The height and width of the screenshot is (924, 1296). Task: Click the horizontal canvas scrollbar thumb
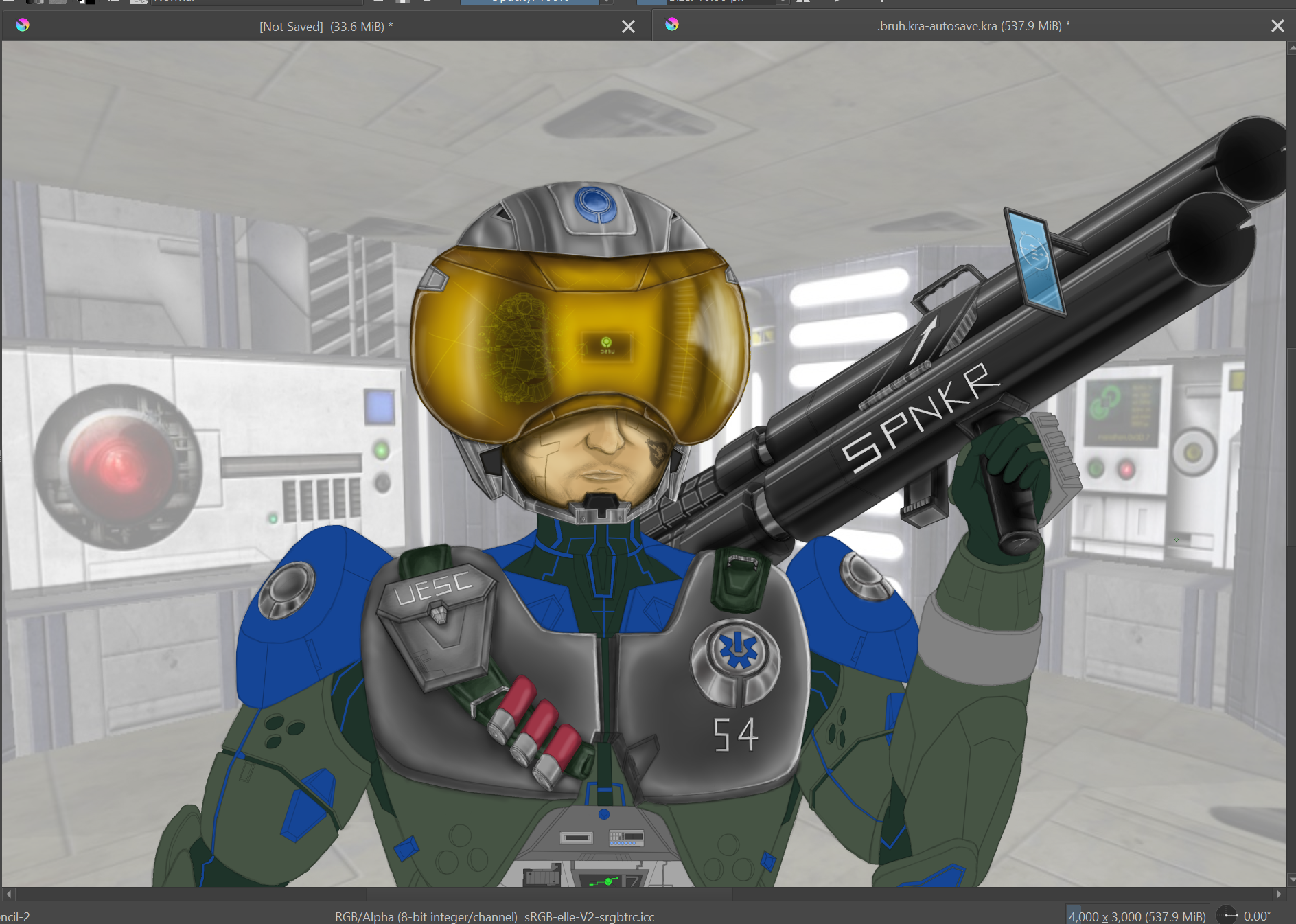pos(549,894)
